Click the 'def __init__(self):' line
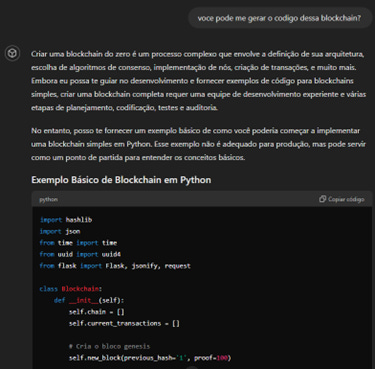 coord(89,300)
